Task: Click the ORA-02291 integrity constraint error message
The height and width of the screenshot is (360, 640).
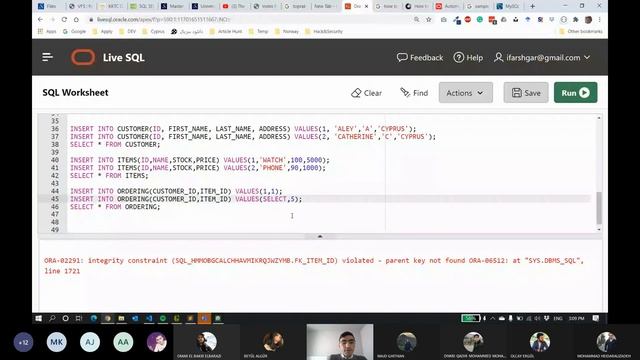Action: 314,266
